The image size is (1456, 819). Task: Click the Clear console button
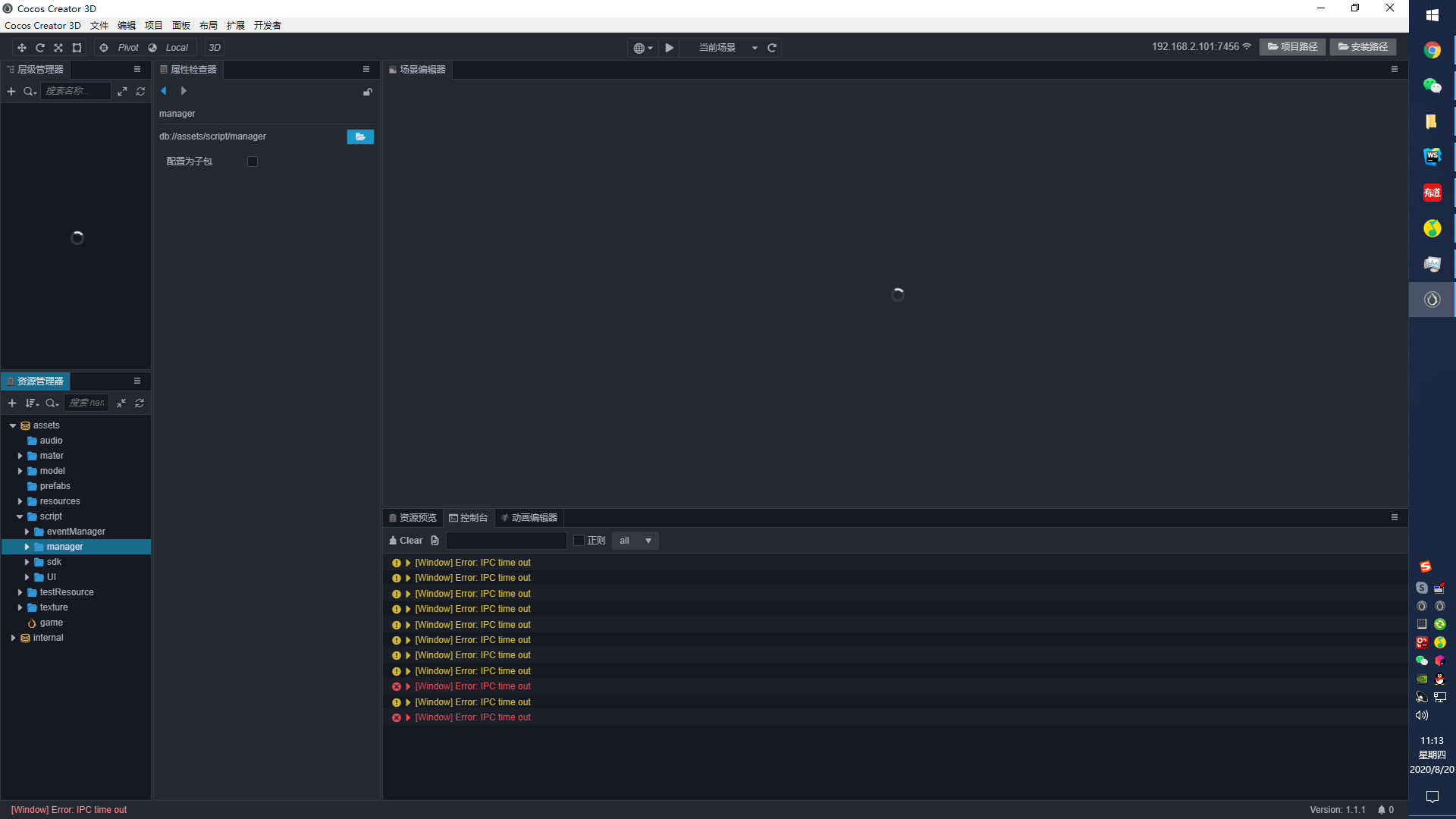pos(406,541)
